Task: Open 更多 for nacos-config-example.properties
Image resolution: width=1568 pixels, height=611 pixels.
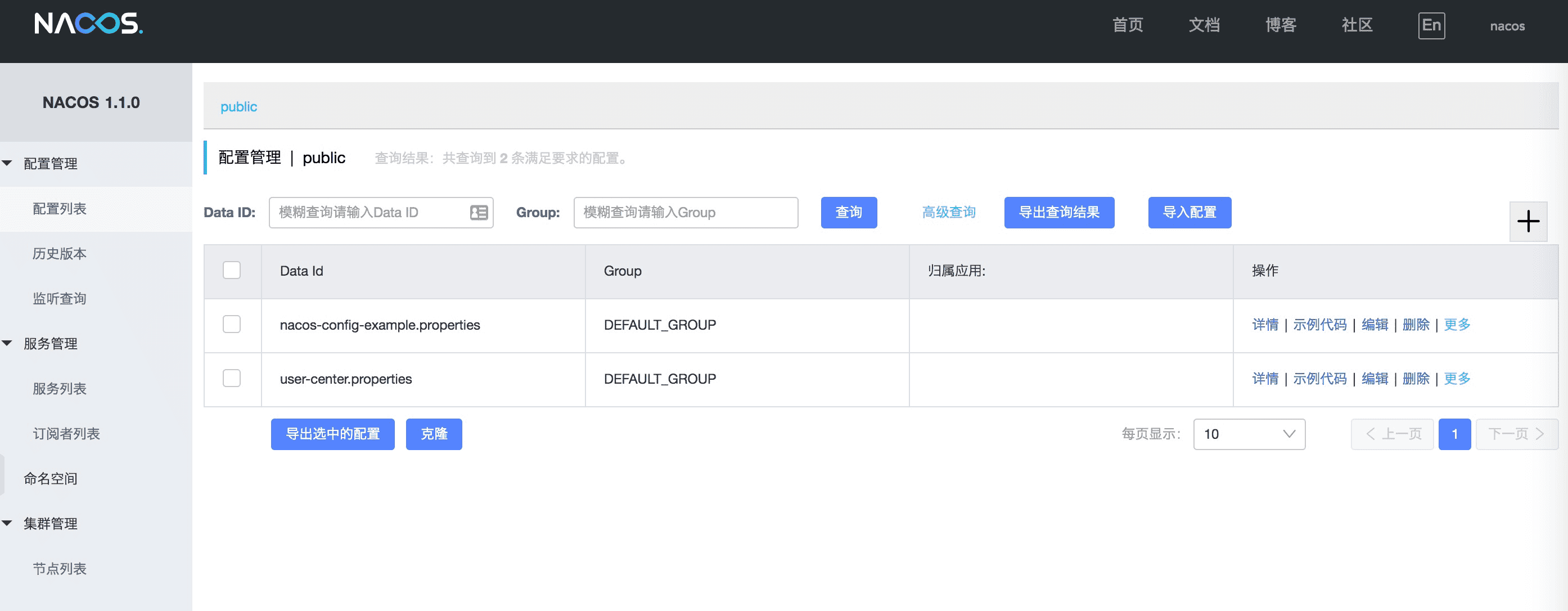Action: [1457, 325]
